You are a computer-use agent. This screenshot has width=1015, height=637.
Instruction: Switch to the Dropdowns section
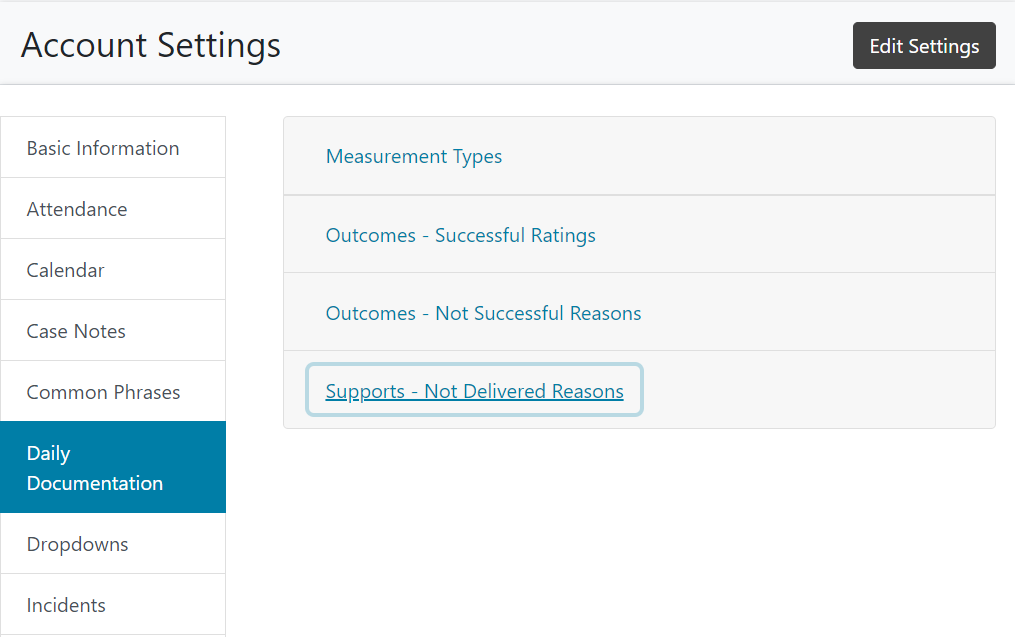click(x=113, y=543)
